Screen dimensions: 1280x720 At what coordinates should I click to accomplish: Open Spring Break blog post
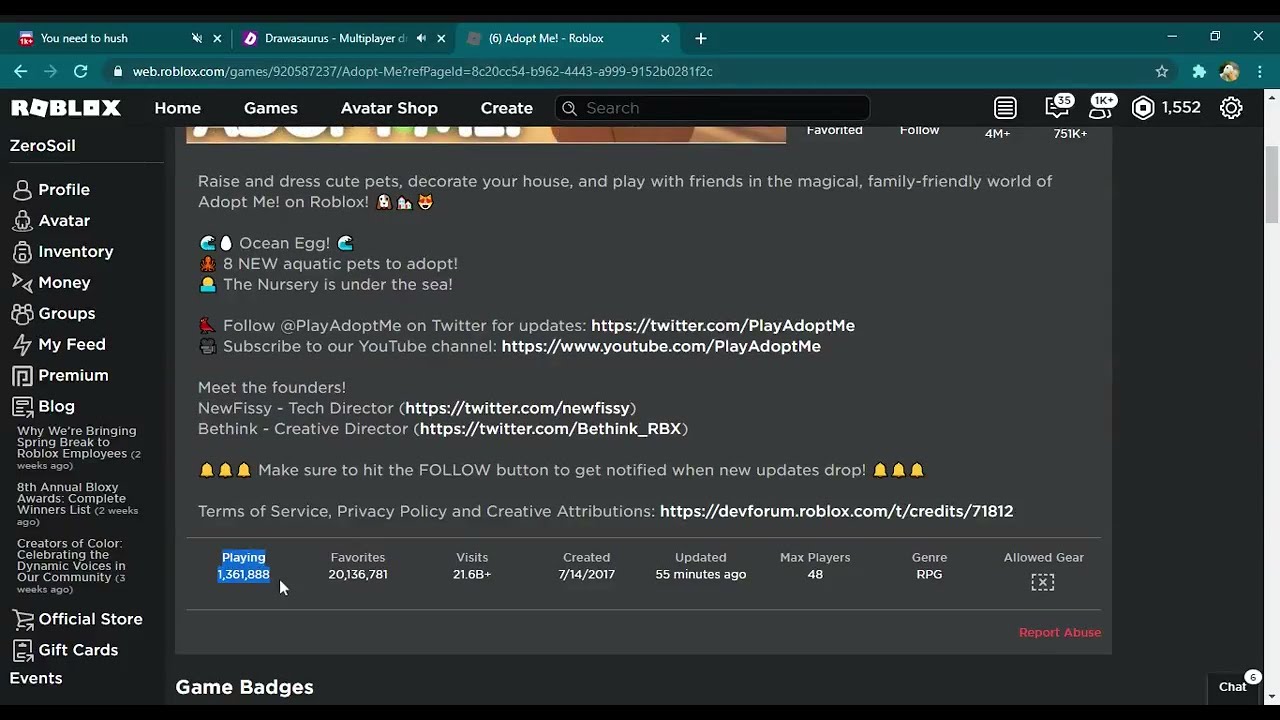[x=78, y=448]
